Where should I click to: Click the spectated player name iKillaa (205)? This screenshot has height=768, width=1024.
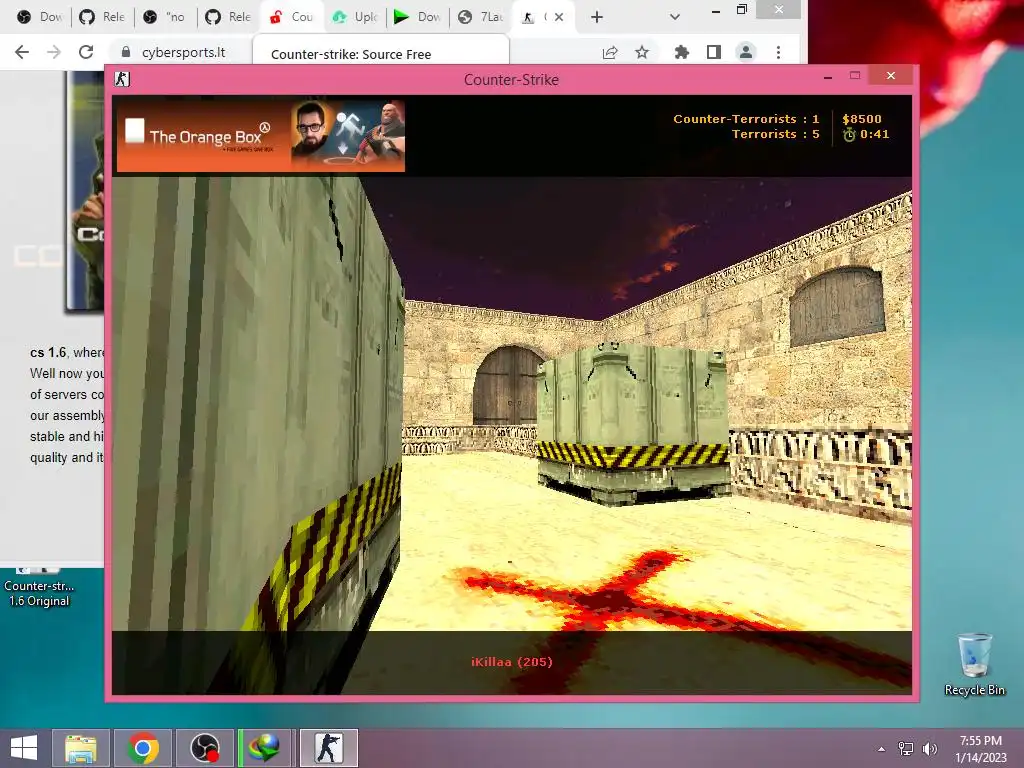(x=511, y=662)
